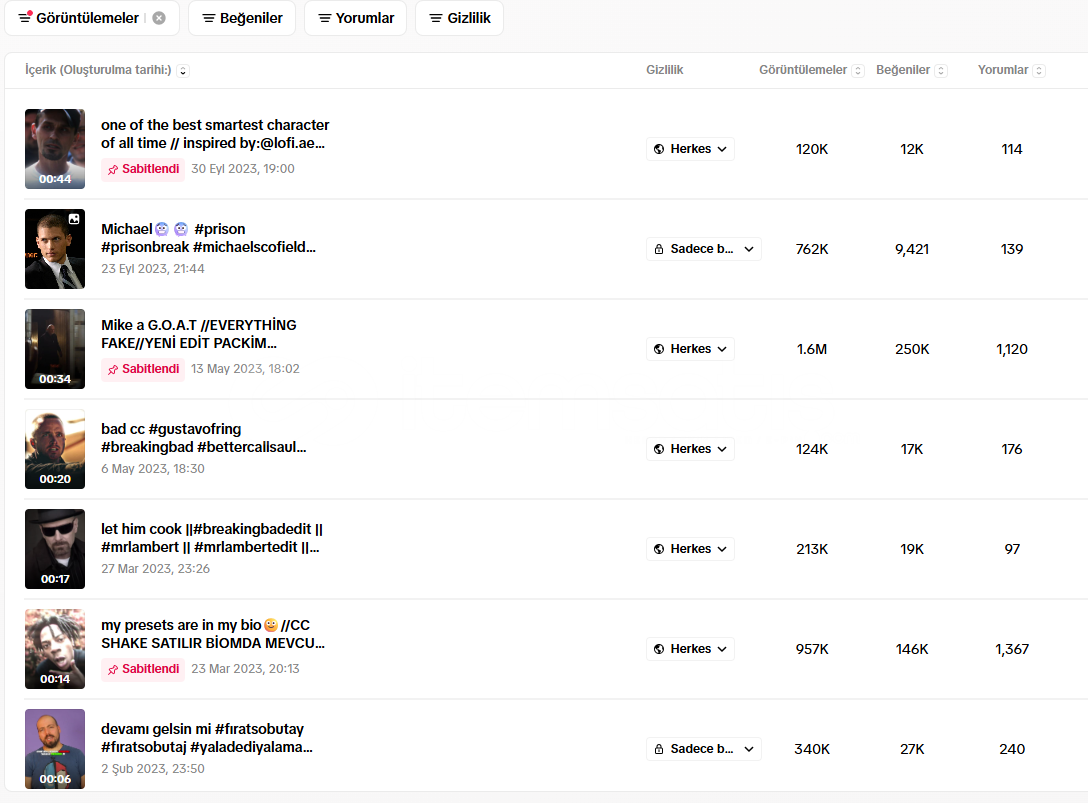Open the let him cook video title
Screen dimensions: 1088x803
pos(211,538)
